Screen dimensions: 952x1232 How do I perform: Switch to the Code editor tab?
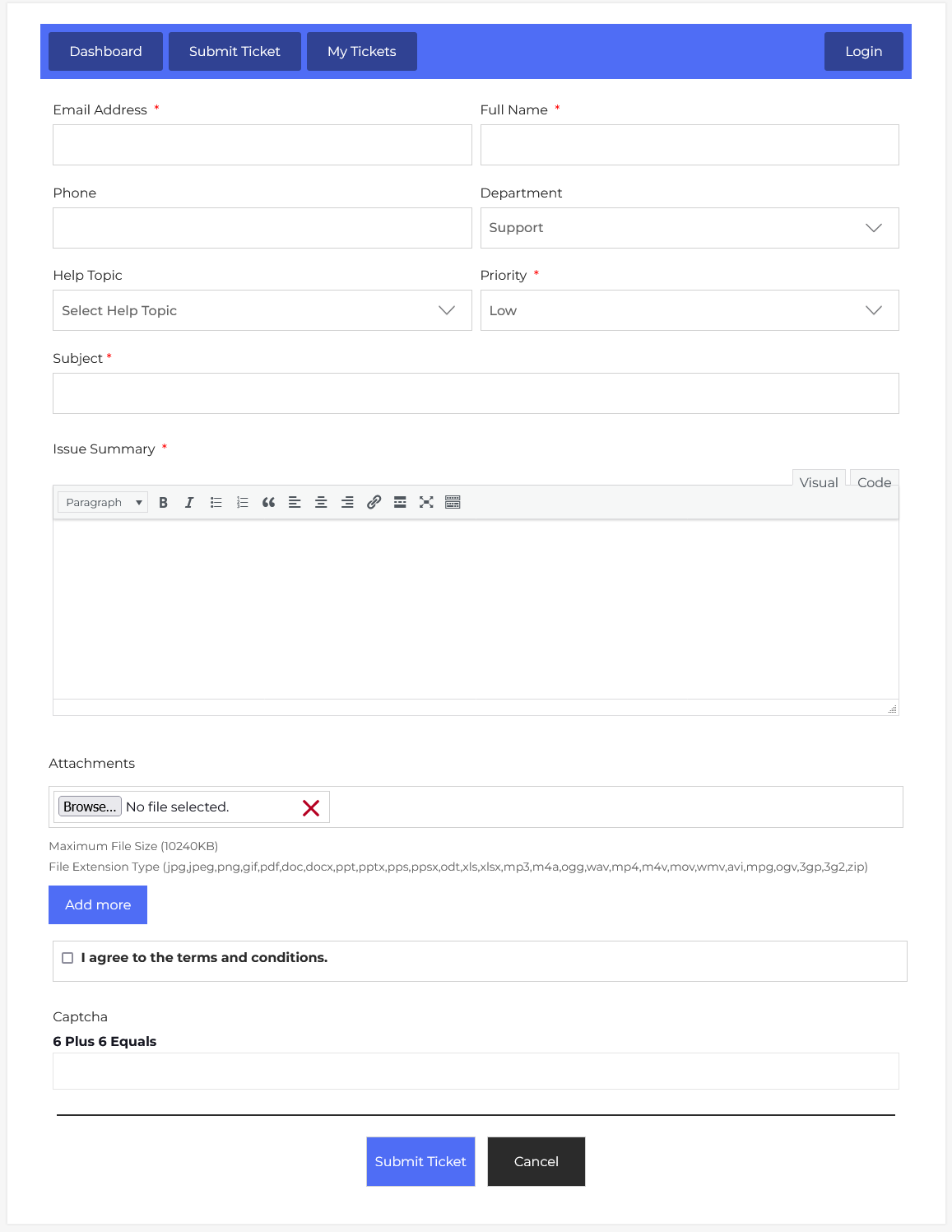874,482
